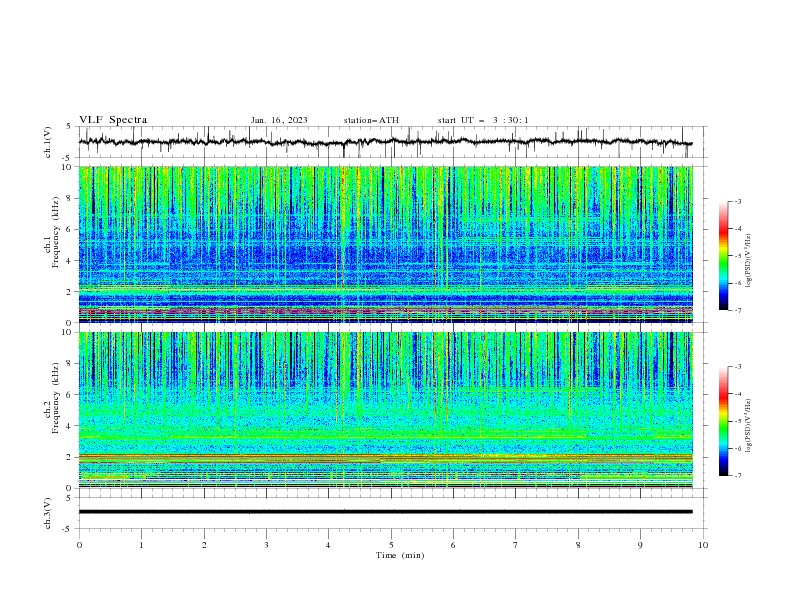The width and height of the screenshot is (792, 612).
Task: Click the ch.2 colorbar "log(PSD)(V²/Hz)" label
Action: pos(748,425)
